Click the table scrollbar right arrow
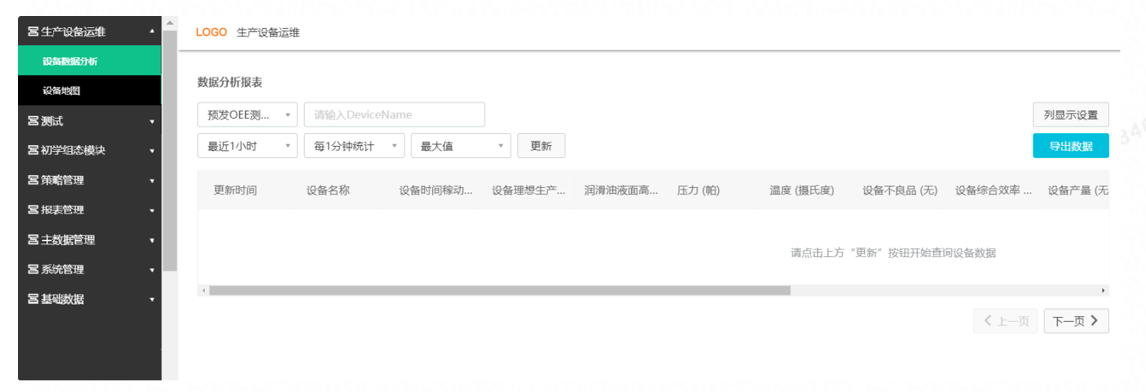This screenshot has height=392, width=1146. [1104, 290]
